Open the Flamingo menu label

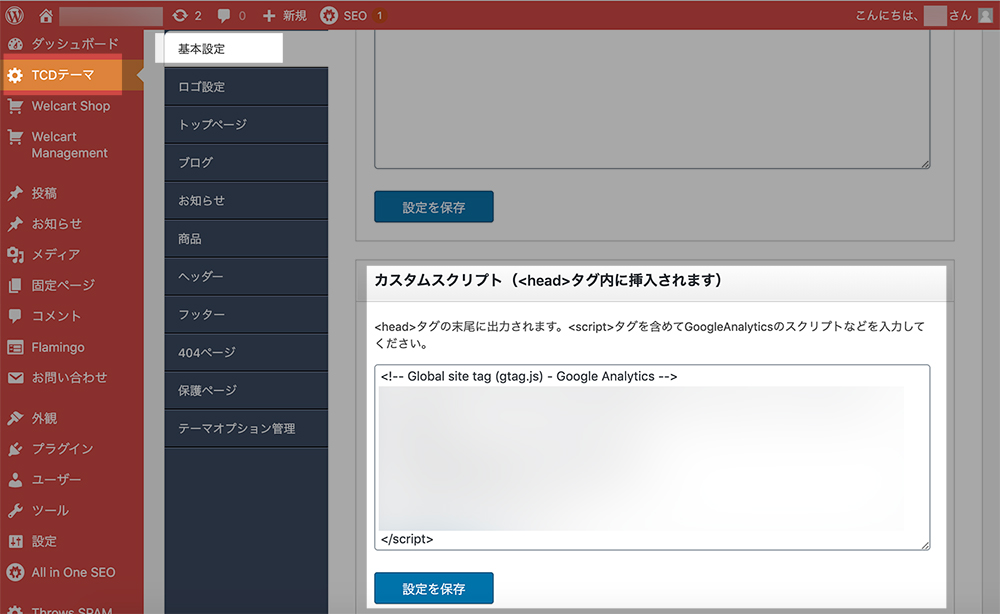coord(58,347)
